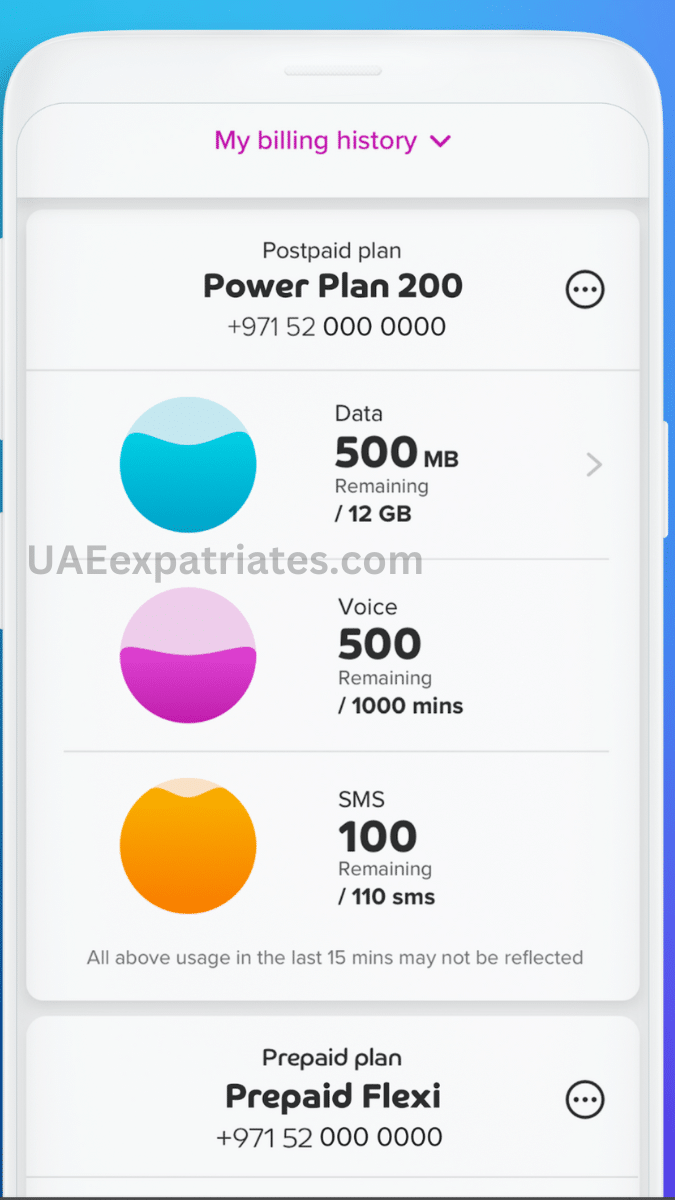Screen dimensions: 675x1200
Task: Open the Prepaid Flexi options menu
Action: tap(585, 1099)
